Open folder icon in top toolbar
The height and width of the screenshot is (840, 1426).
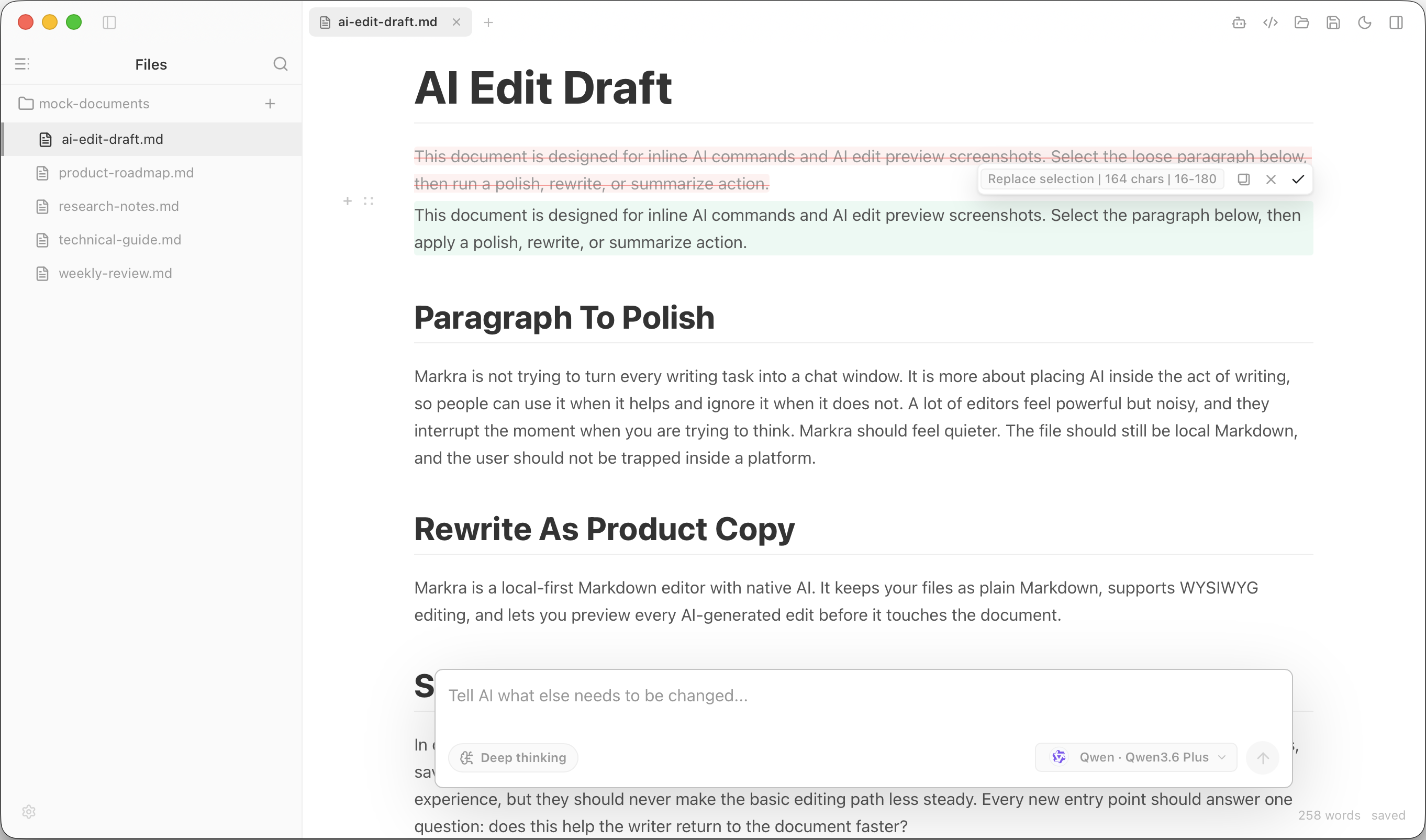[x=1301, y=23]
